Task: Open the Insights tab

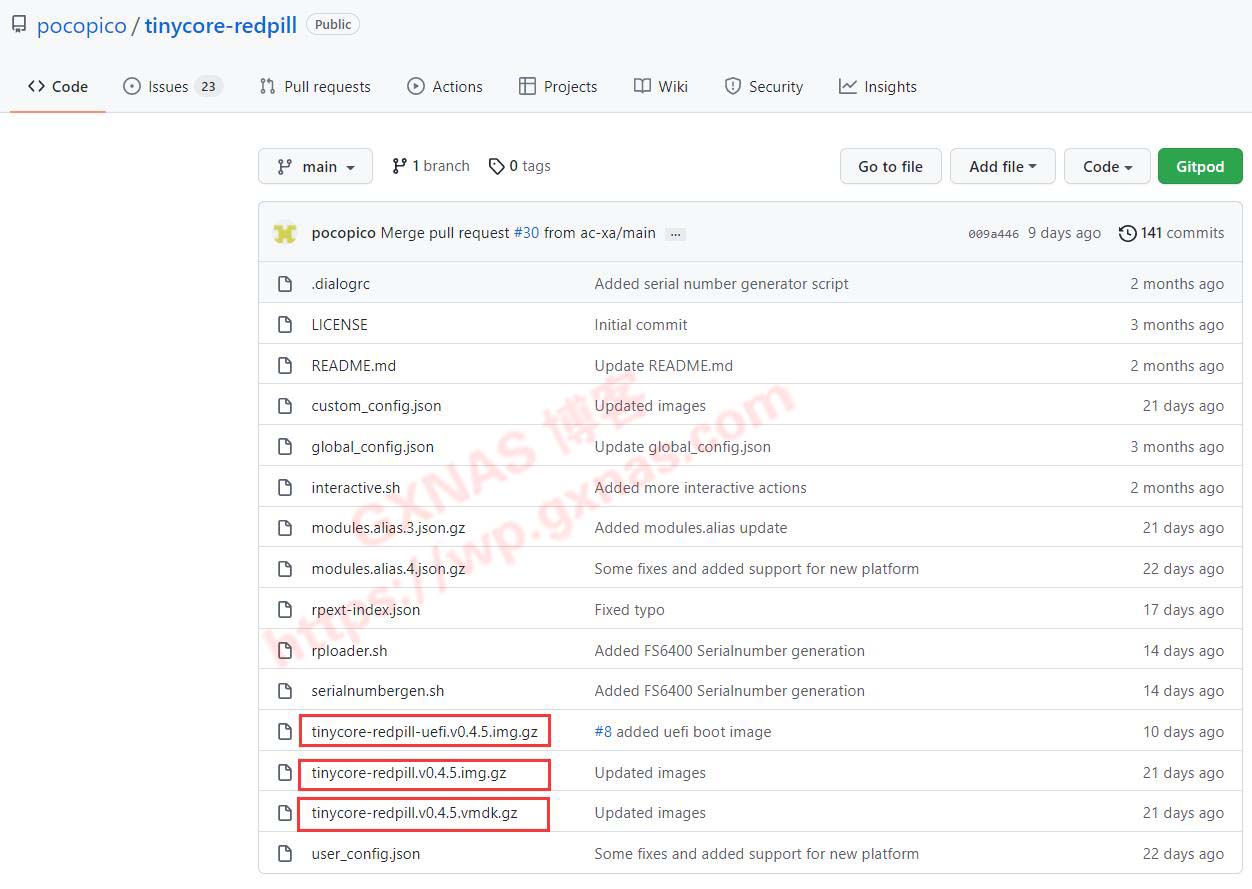Action: click(877, 87)
